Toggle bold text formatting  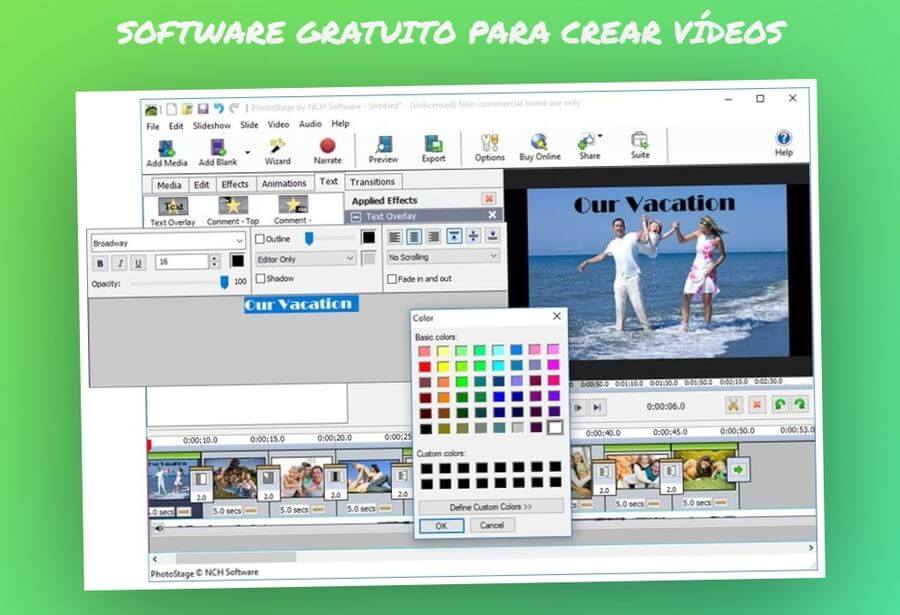(x=100, y=263)
